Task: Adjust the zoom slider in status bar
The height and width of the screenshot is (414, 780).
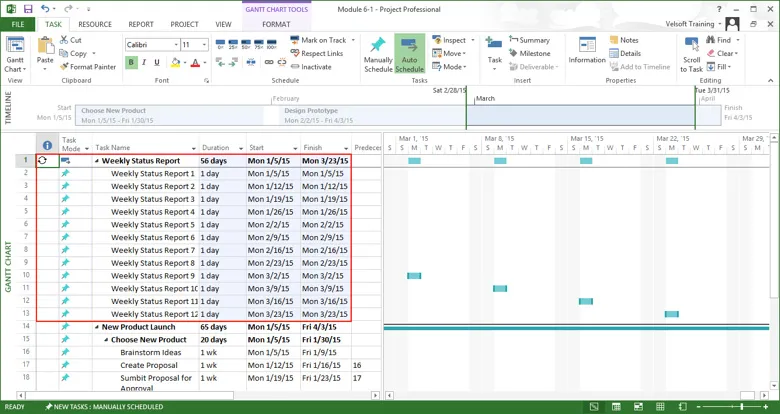Action: point(741,407)
